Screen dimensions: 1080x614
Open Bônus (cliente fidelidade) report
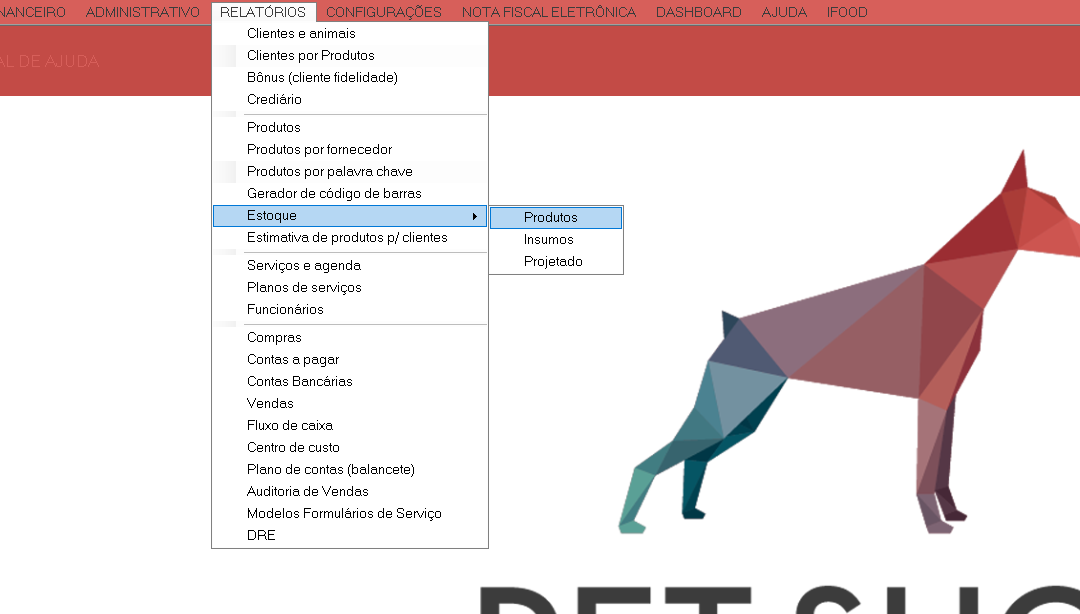coord(350,77)
